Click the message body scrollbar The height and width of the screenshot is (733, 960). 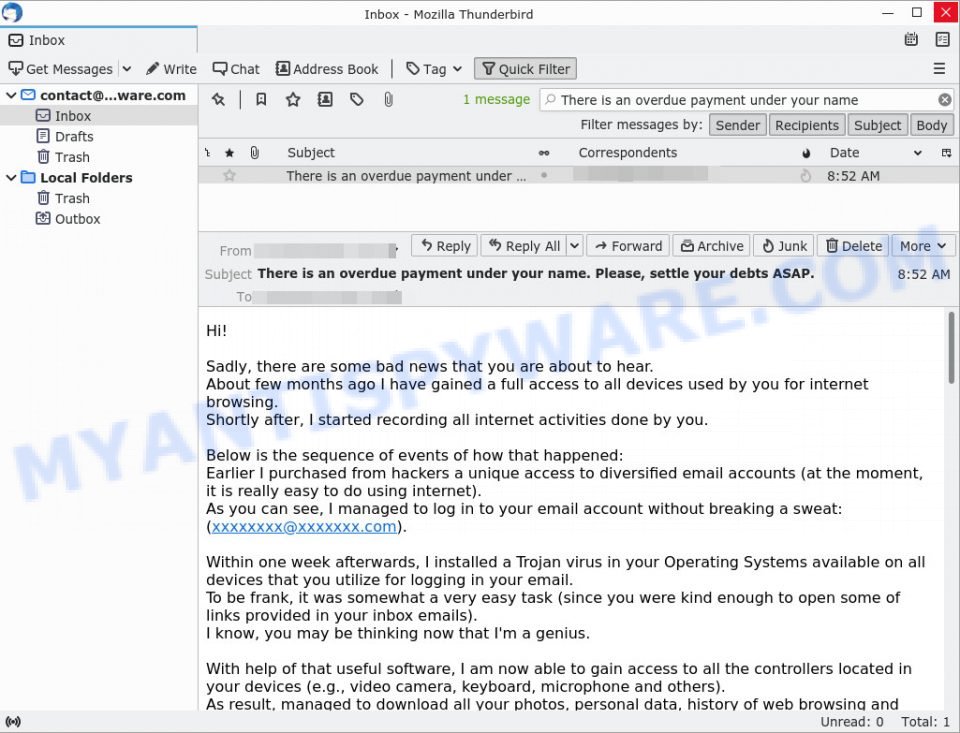(x=951, y=347)
